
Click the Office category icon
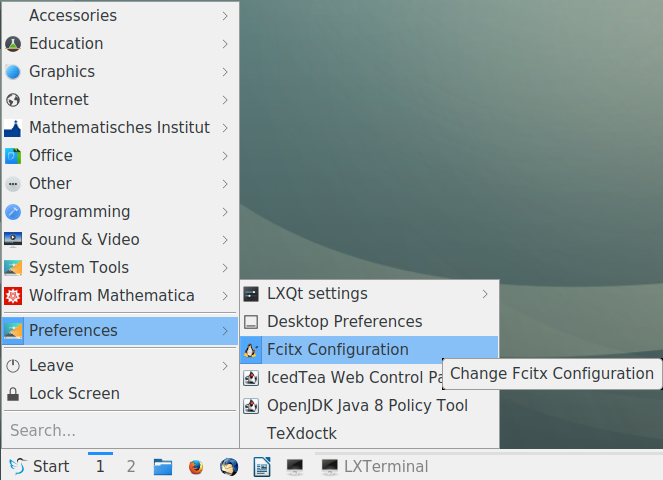click(13, 156)
